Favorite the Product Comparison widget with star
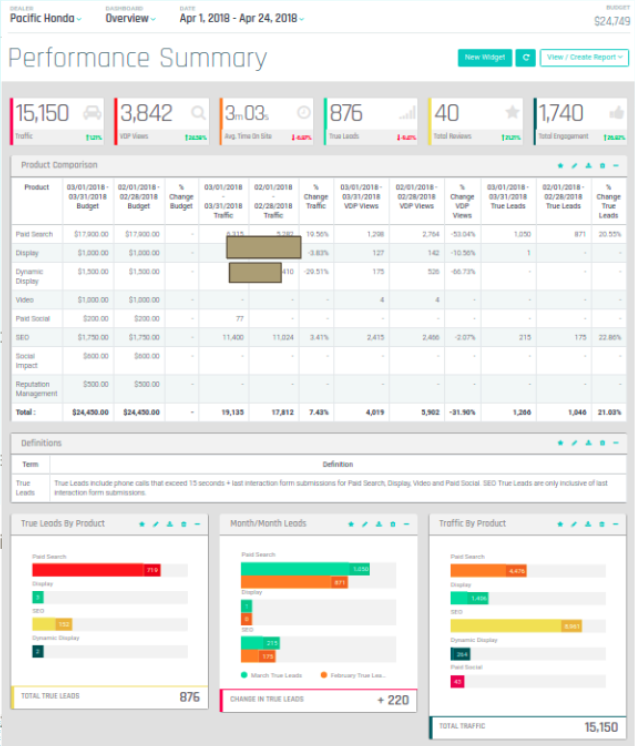 561,164
